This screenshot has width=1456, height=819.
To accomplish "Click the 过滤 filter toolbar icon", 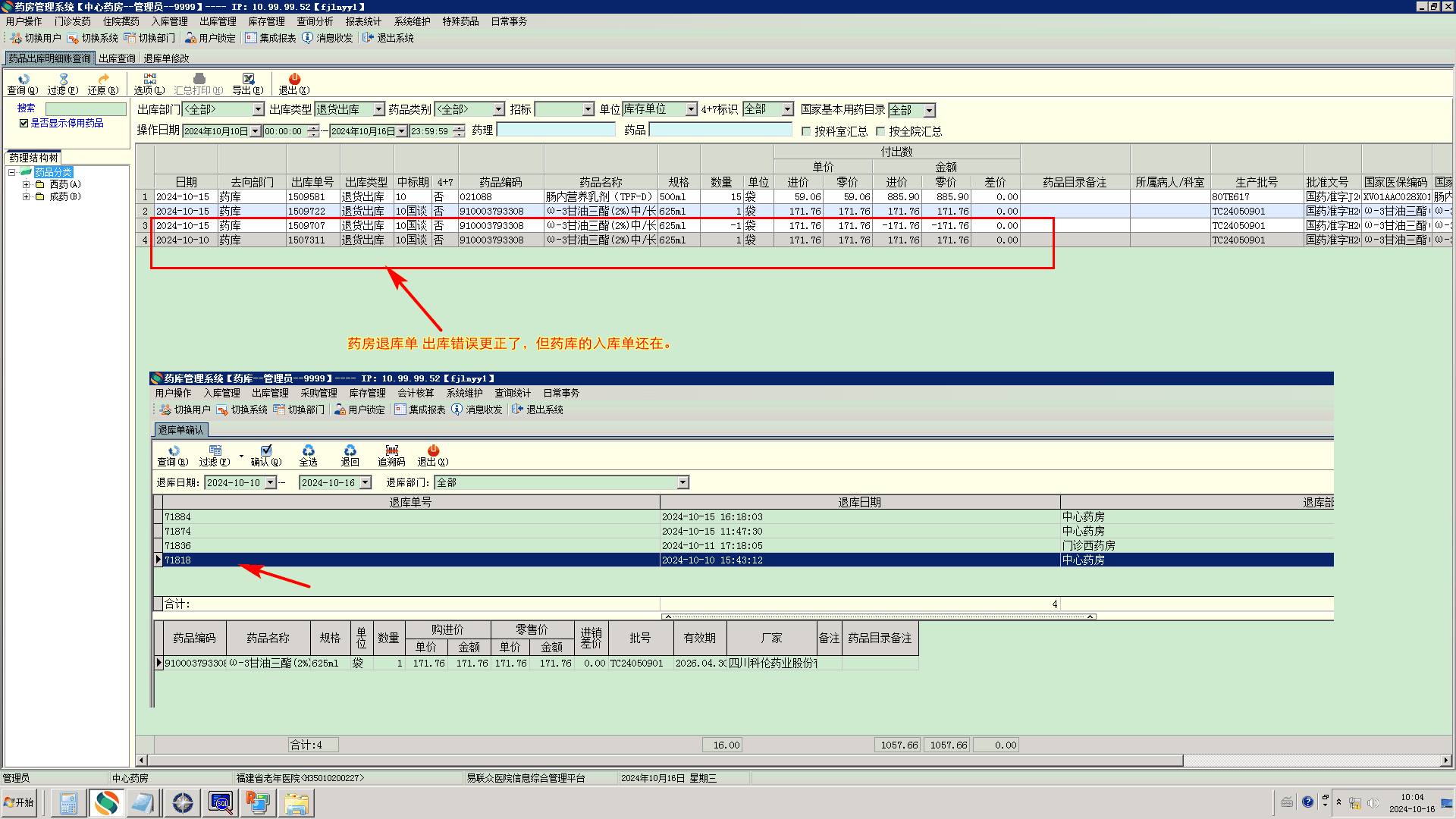I will [x=63, y=83].
